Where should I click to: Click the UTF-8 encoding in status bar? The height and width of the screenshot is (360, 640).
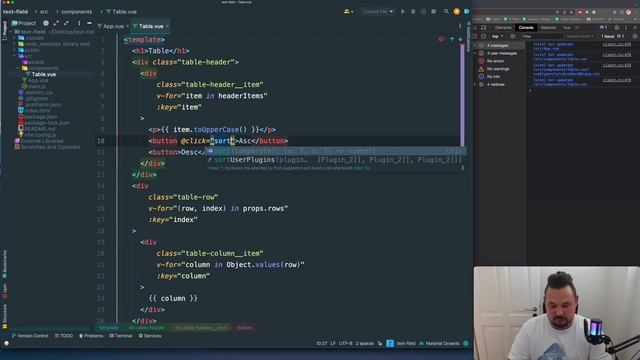click(x=345, y=343)
